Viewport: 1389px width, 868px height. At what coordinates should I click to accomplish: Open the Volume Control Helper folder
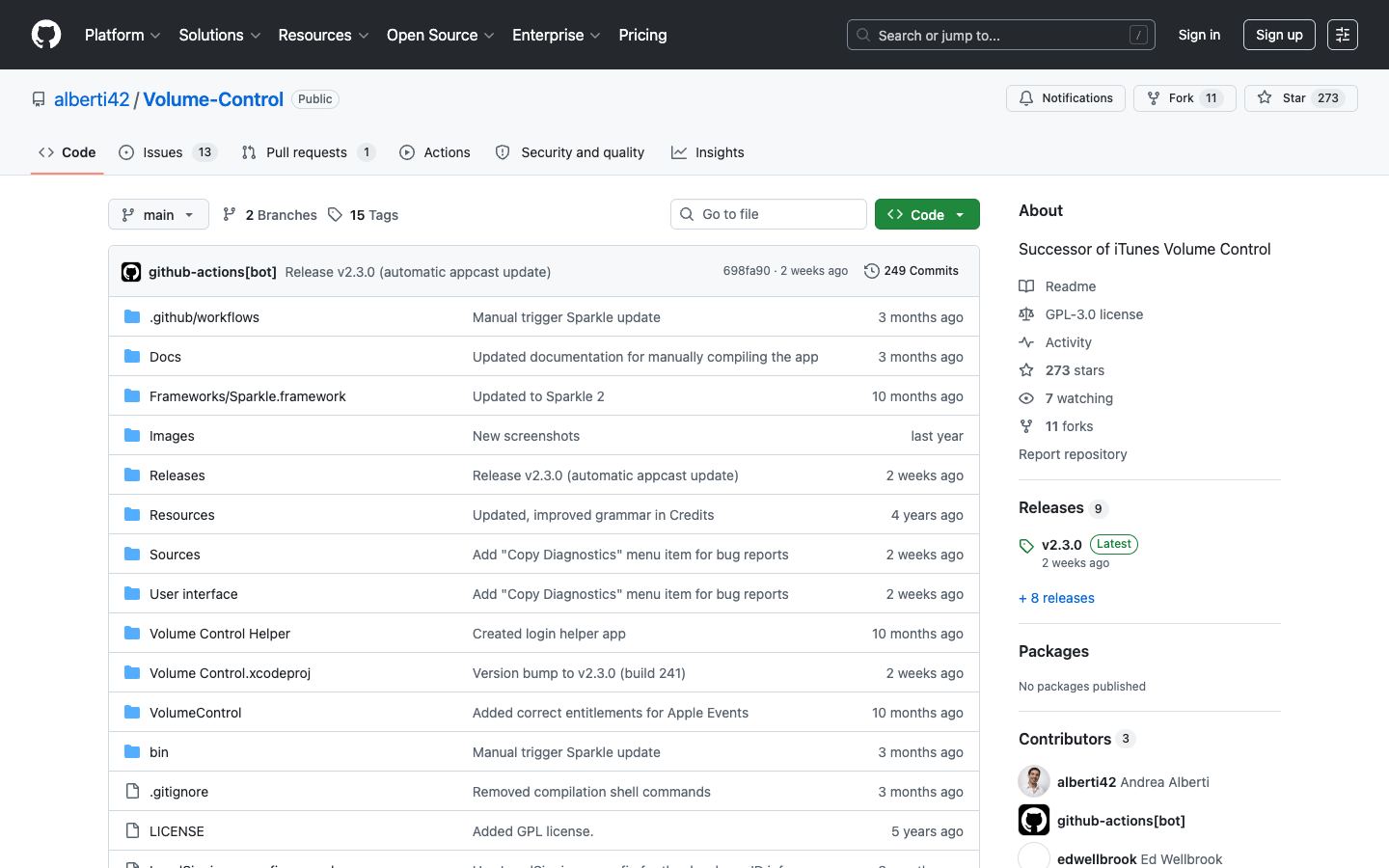[x=220, y=634]
